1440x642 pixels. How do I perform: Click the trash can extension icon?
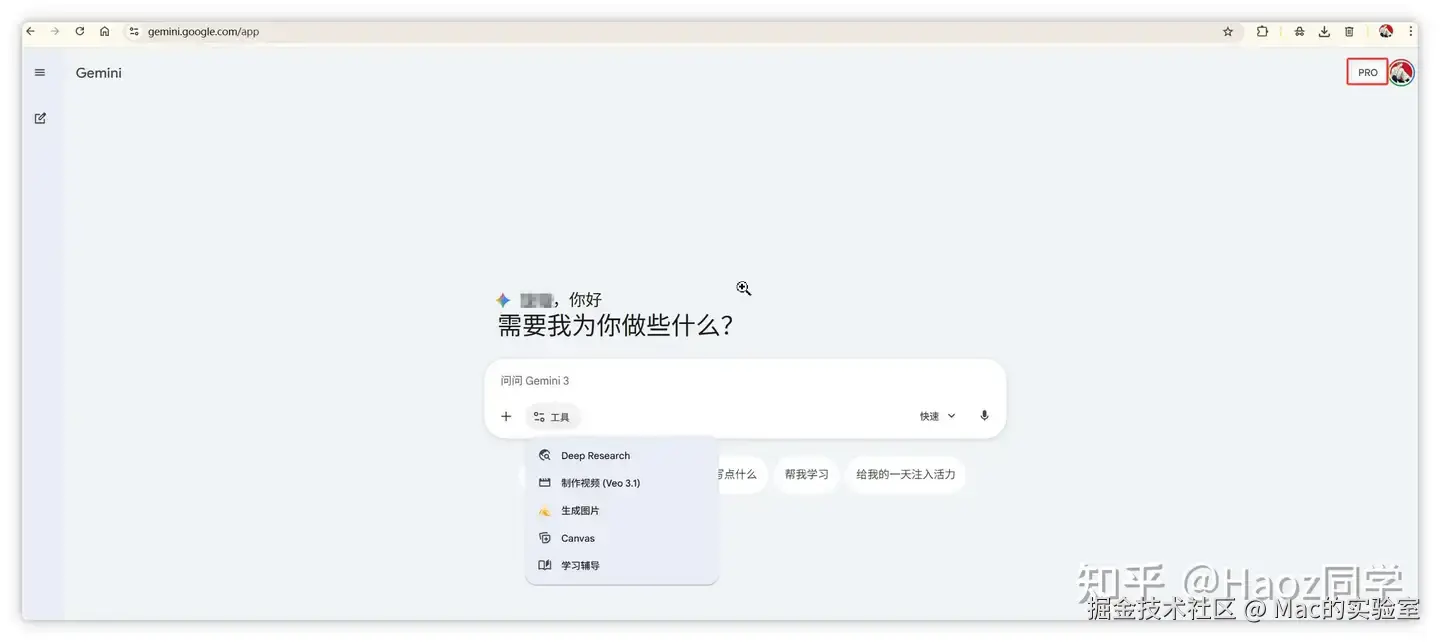coord(1349,31)
